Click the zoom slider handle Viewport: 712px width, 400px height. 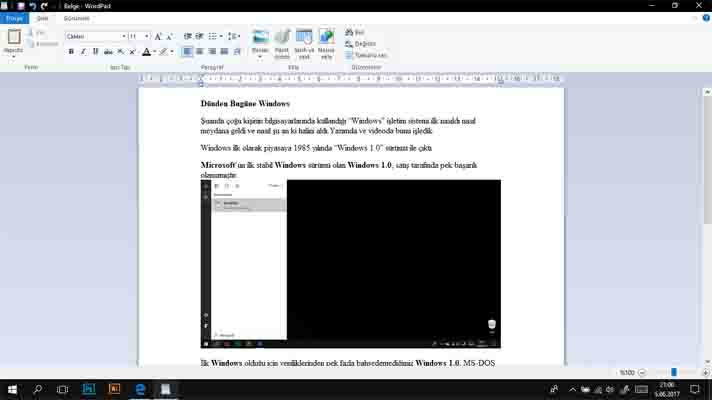(x=674, y=372)
